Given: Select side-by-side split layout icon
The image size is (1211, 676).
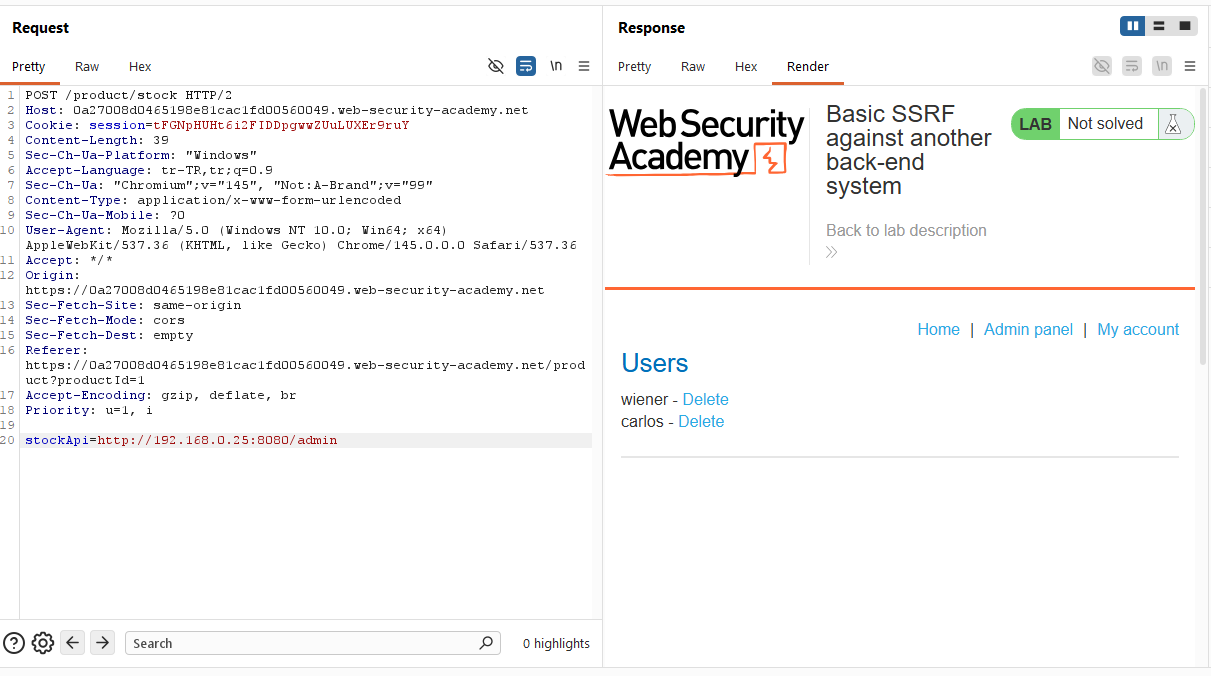Looking at the screenshot, I should coord(1133,26).
